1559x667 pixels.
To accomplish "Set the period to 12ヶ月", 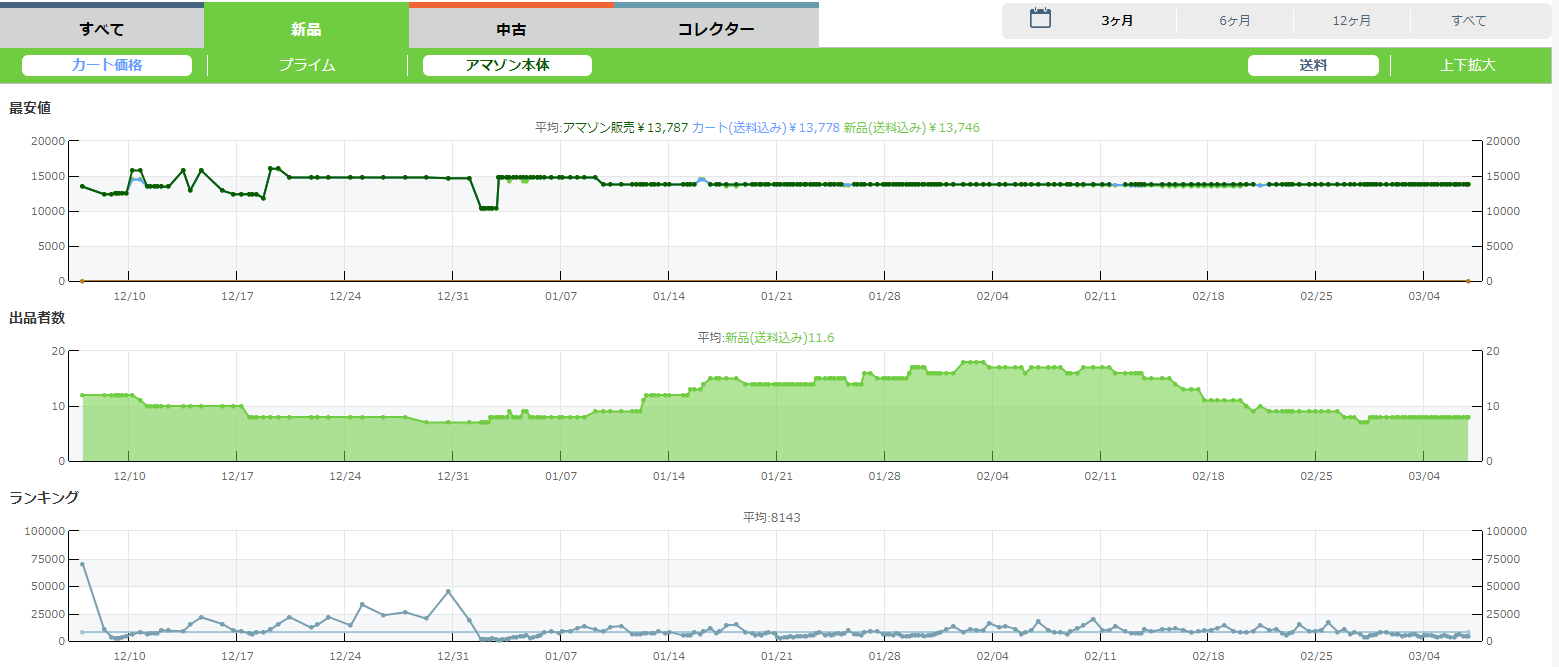I will coord(1352,21).
